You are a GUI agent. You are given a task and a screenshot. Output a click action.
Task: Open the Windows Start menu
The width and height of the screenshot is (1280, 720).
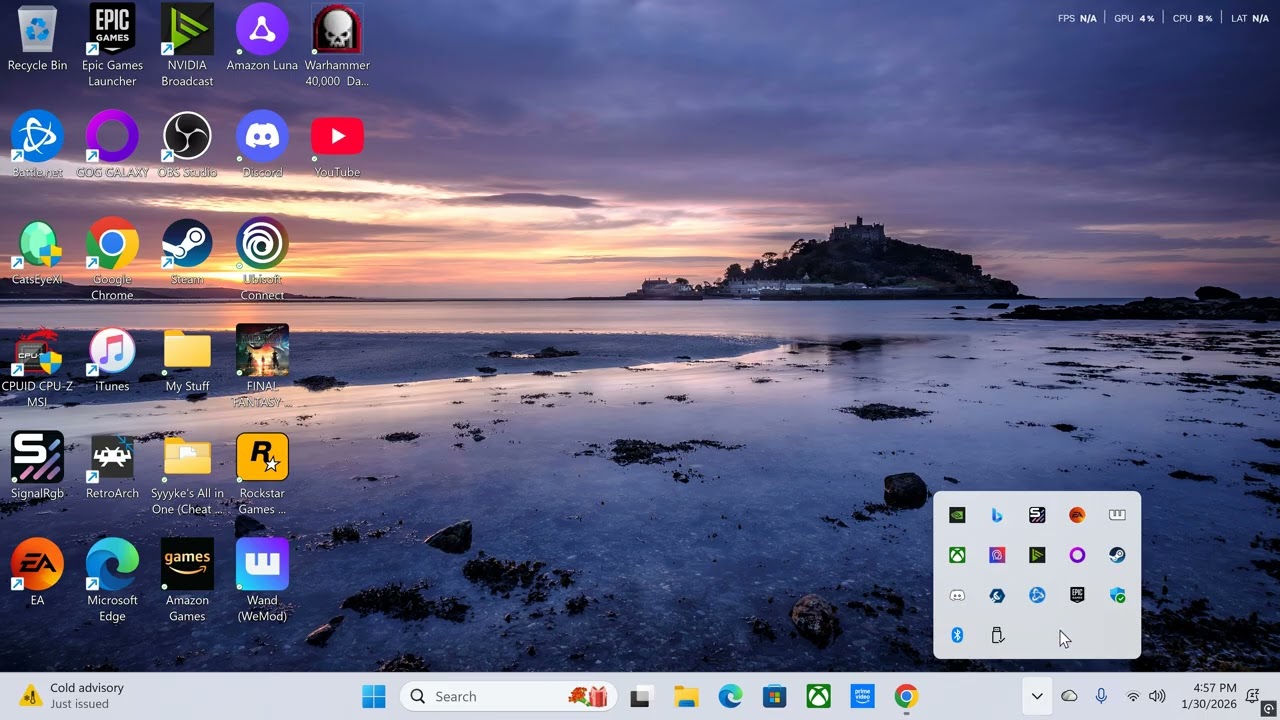[374, 696]
